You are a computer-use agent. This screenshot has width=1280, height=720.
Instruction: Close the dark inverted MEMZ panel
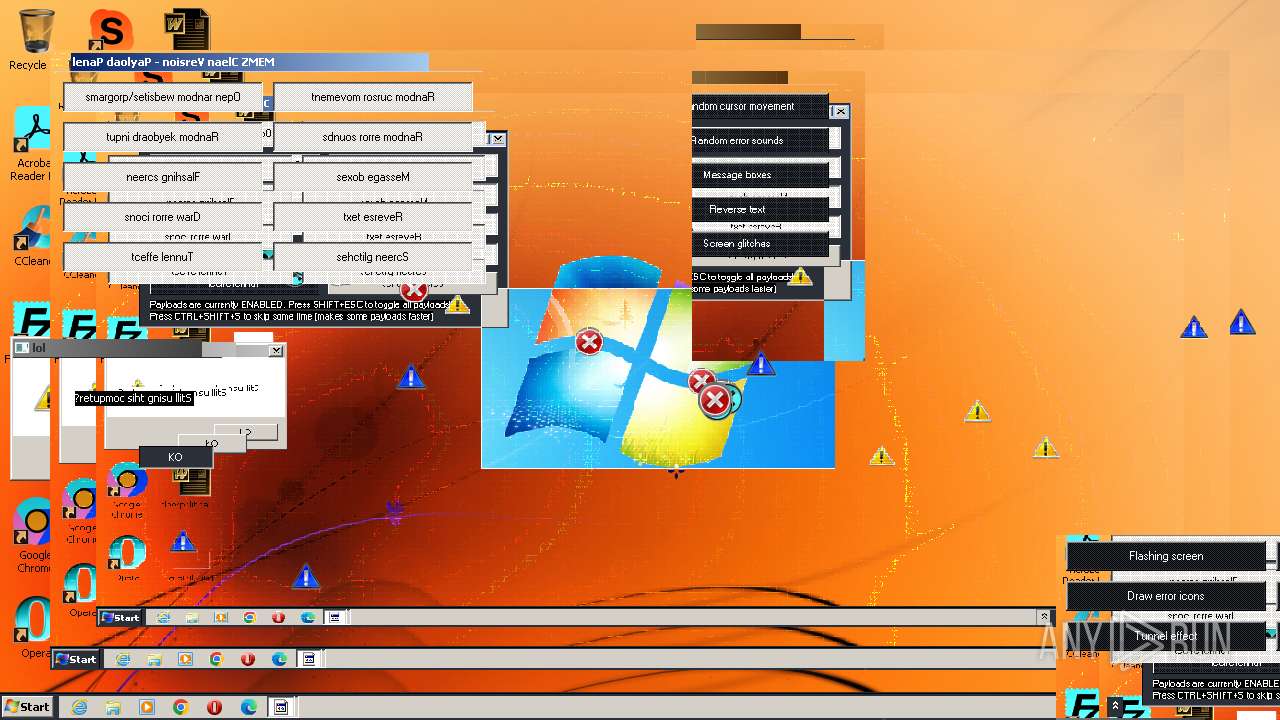(x=841, y=112)
